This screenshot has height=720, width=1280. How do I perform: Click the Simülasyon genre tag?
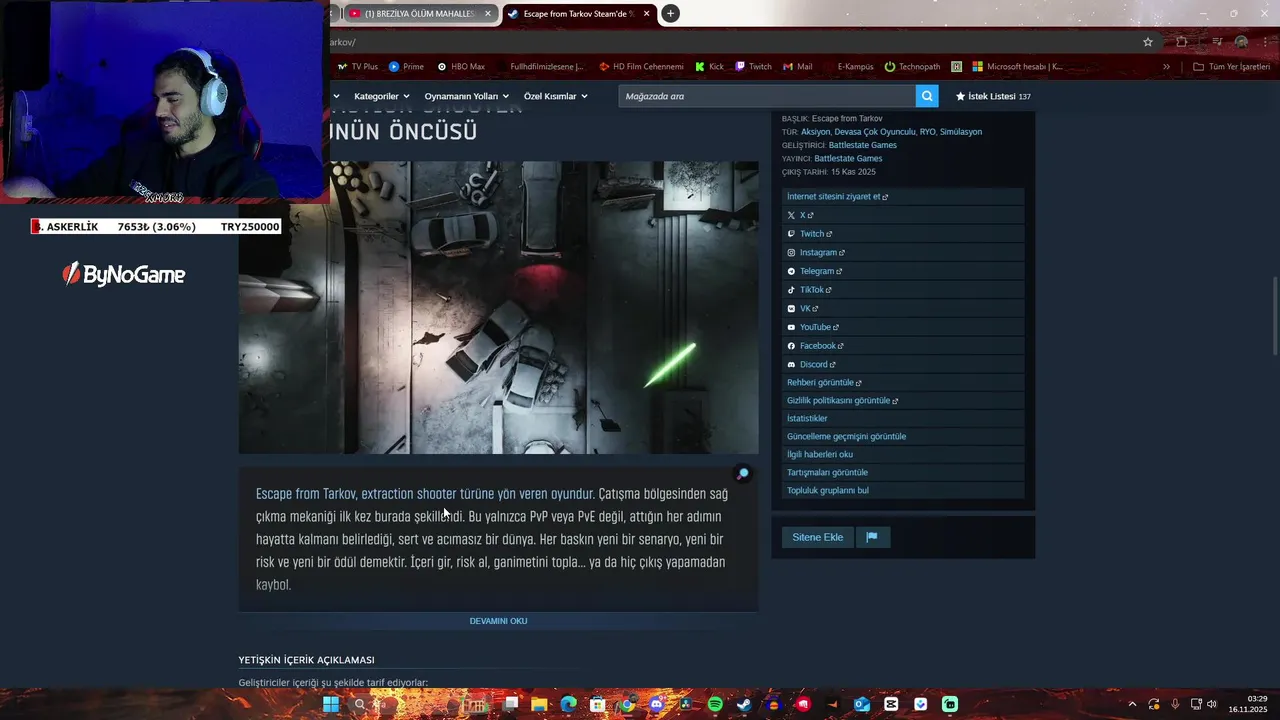(x=961, y=132)
